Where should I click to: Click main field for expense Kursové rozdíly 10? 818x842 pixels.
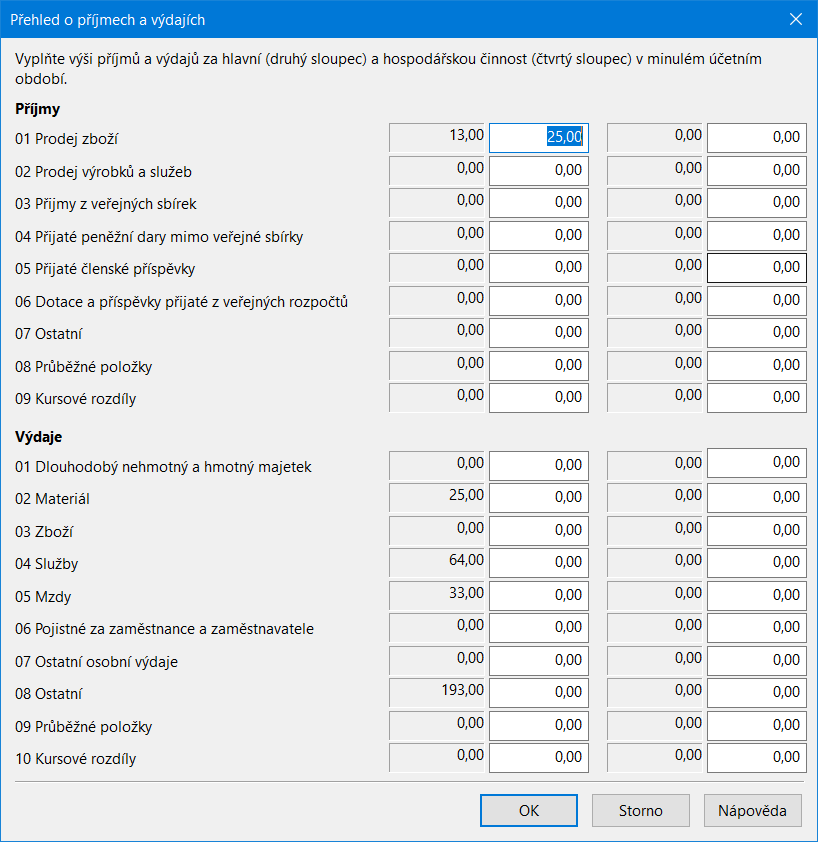tap(539, 758)
